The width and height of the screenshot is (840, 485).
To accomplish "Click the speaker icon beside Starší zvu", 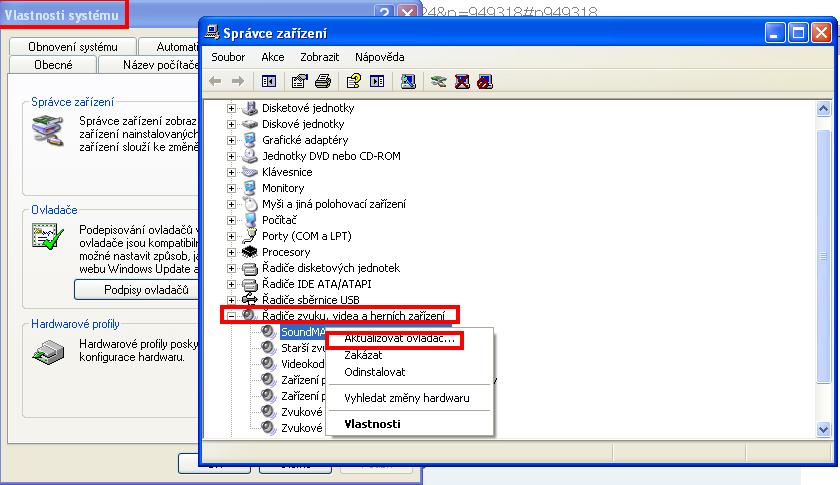I will tap(268, 347).
